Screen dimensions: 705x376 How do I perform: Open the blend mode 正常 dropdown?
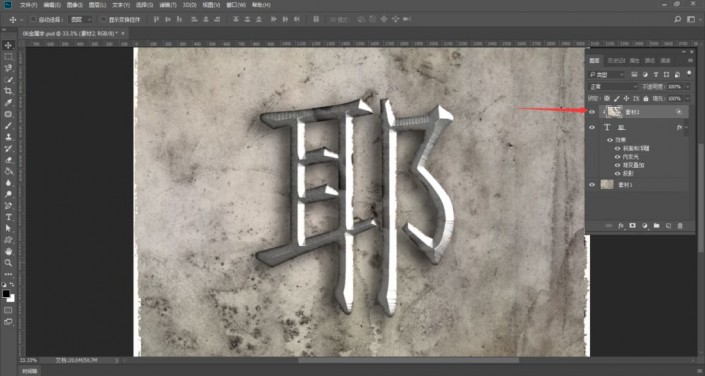click(x=613, y=86)
